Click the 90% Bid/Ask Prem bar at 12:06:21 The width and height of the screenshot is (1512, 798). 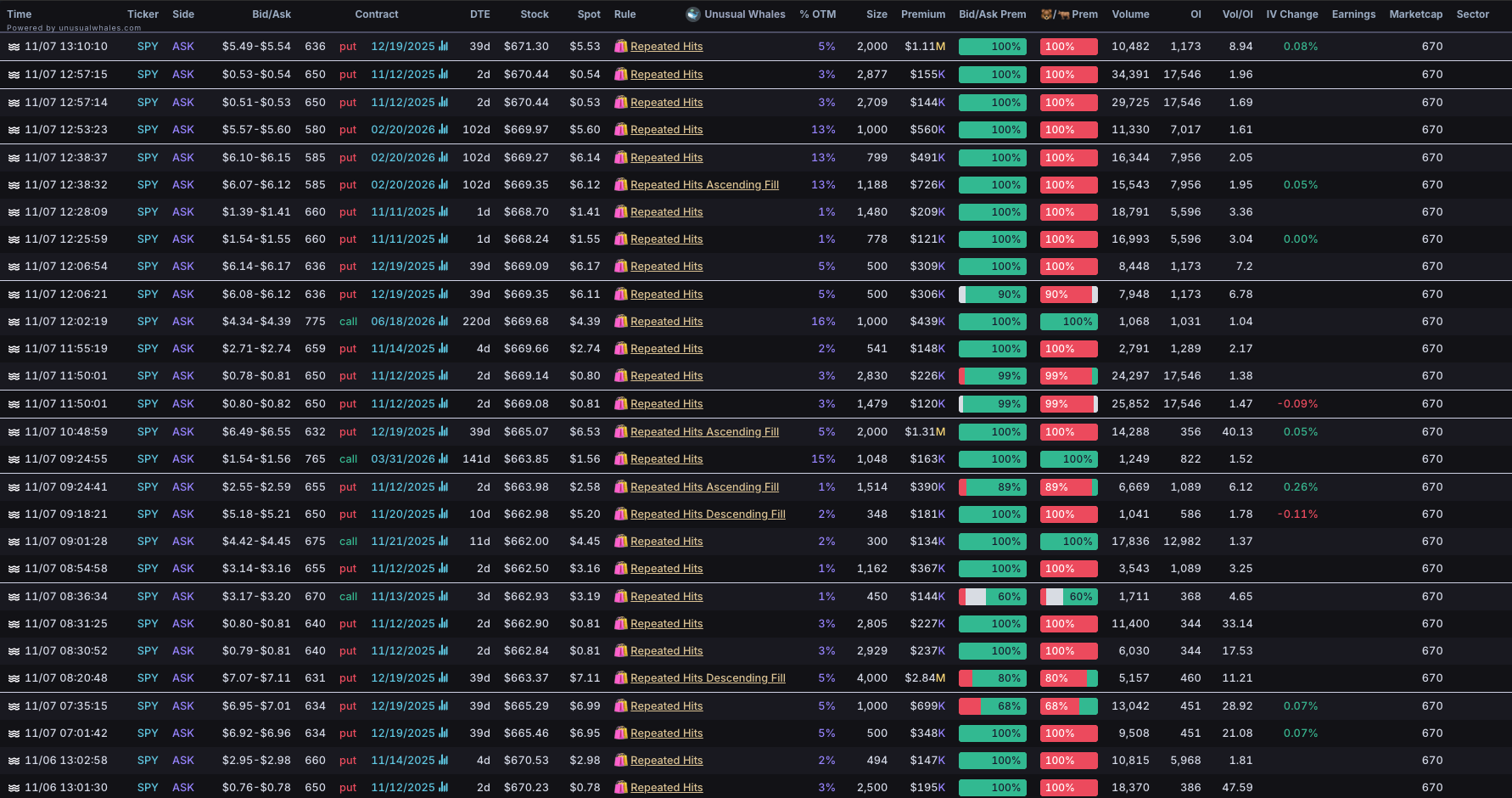point(993,295)
